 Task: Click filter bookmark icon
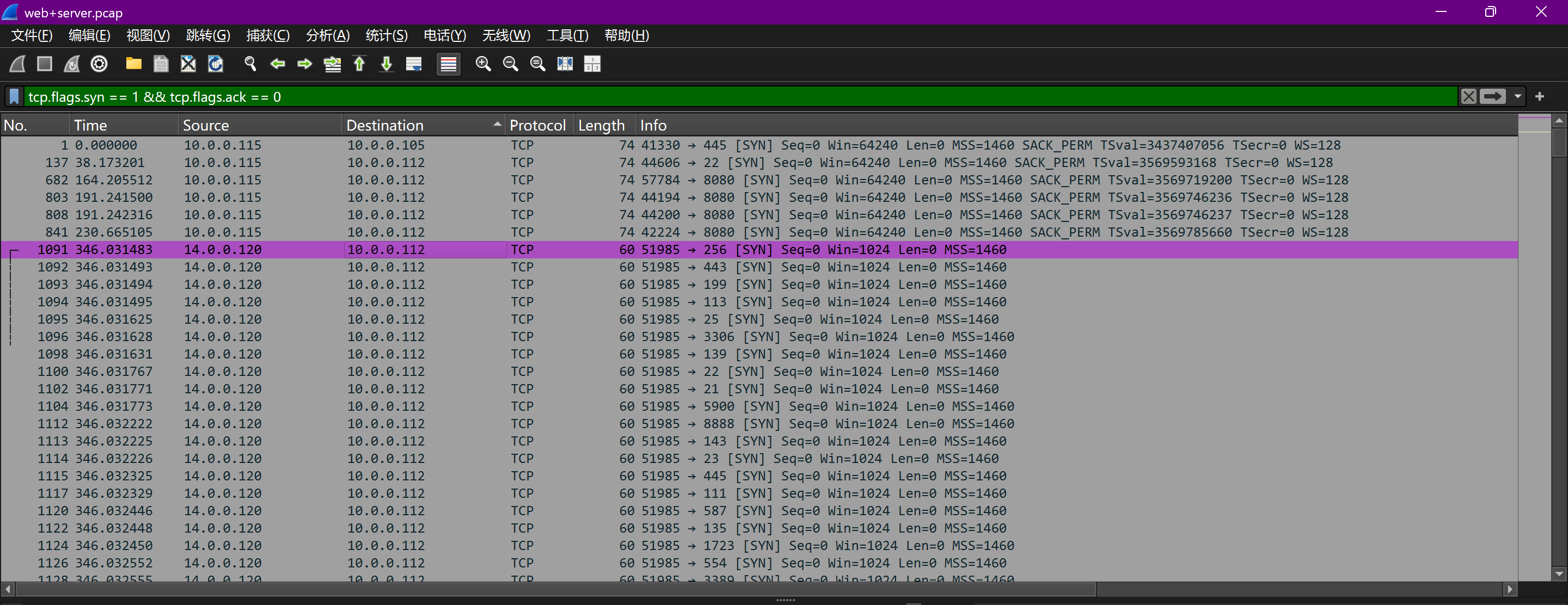click(15, 97)
